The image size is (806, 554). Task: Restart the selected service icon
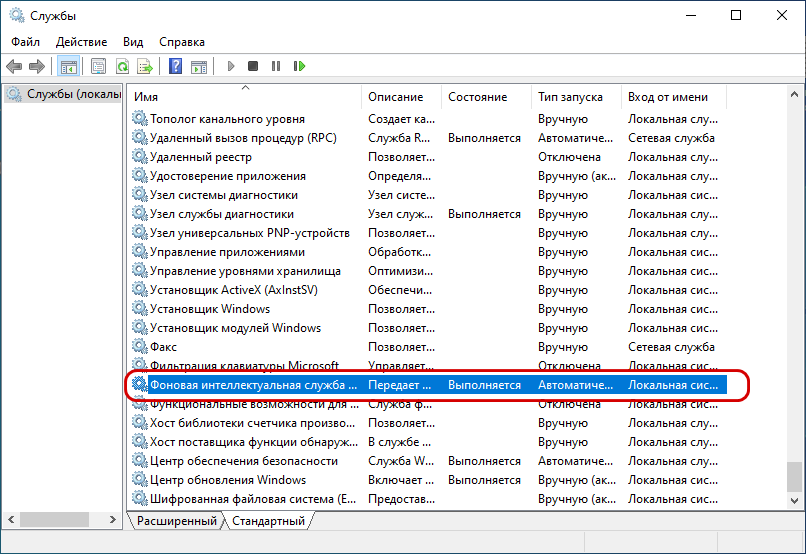(300, 66)
